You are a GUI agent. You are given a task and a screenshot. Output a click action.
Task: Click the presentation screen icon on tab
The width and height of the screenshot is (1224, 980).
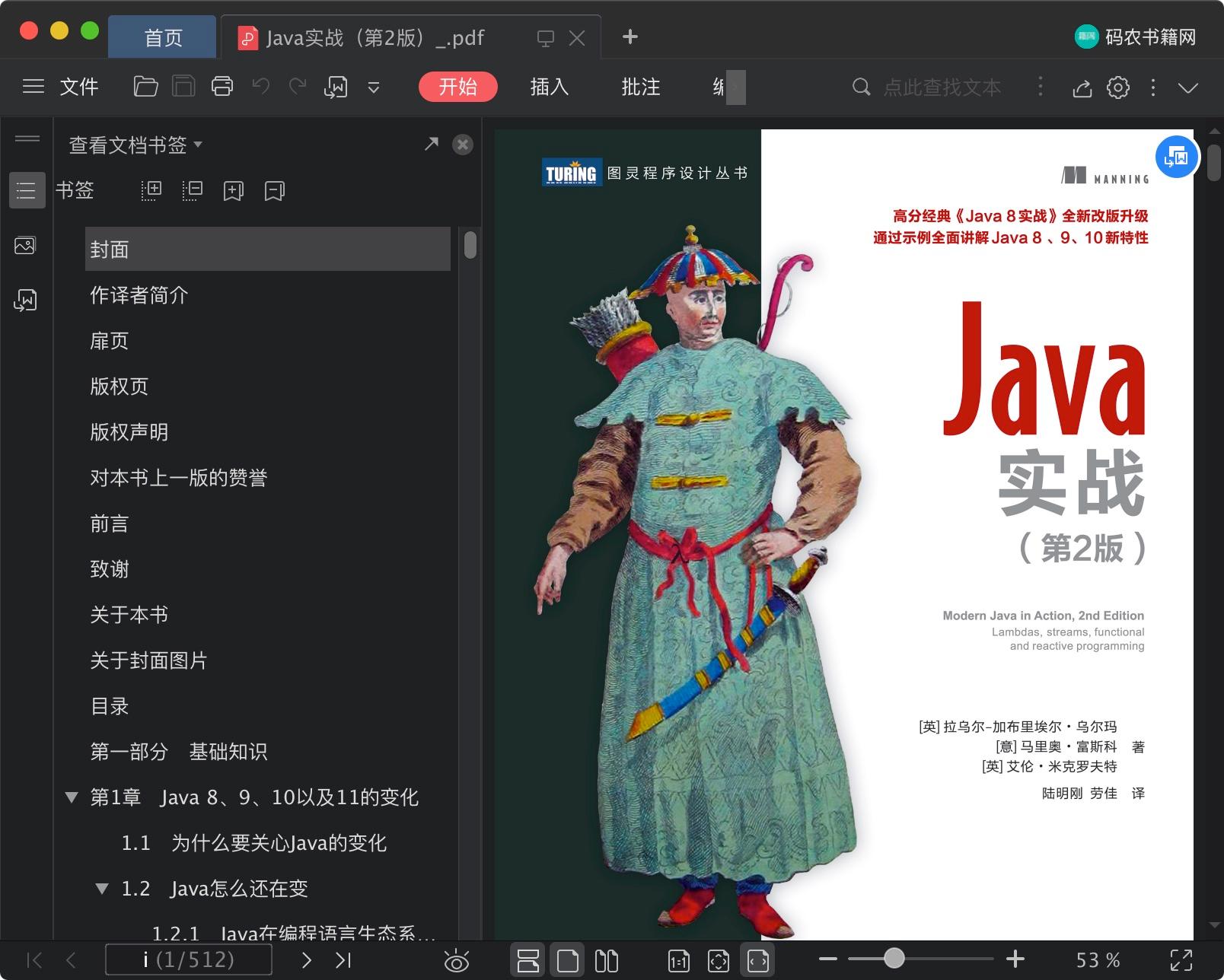click(x=545, y=38)
